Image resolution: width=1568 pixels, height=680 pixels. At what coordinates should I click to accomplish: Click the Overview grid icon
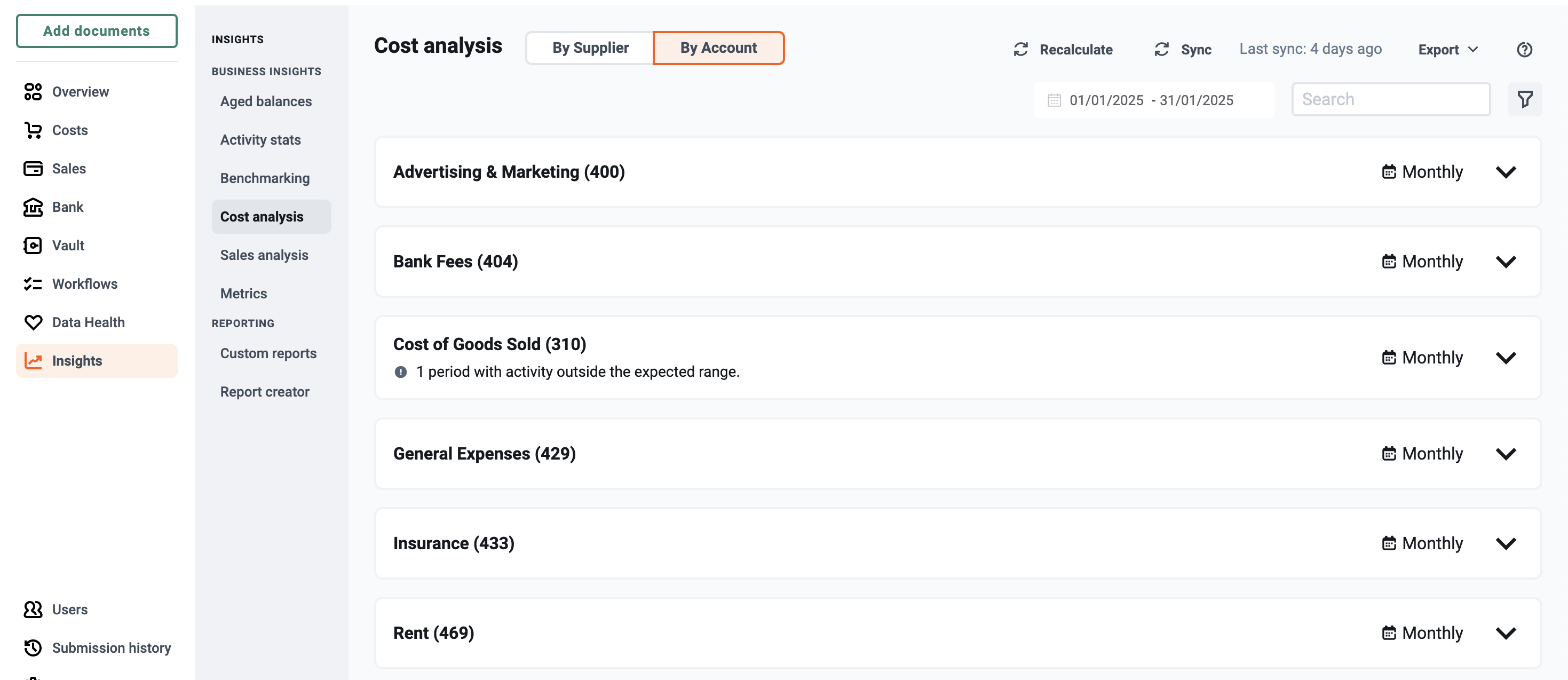tap(33, 92)
